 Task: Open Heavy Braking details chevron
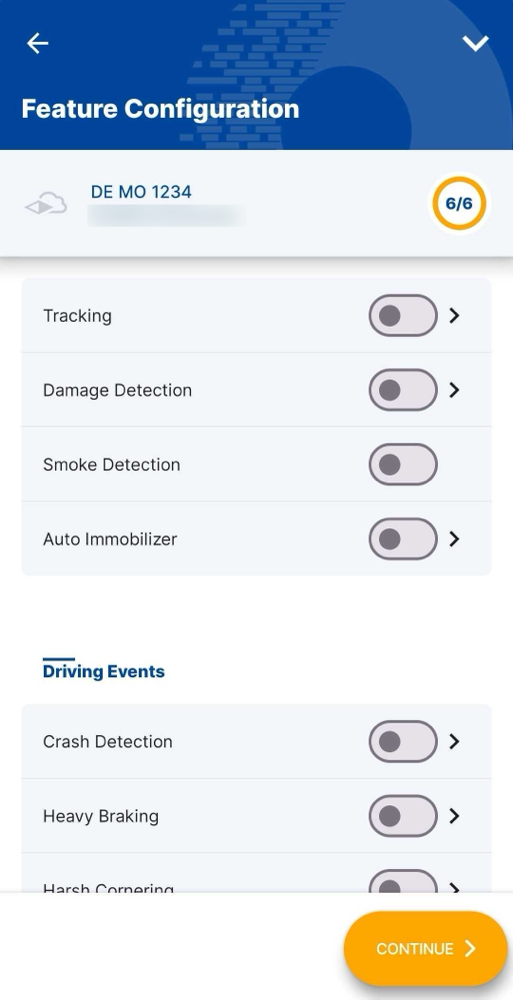point(454,816)
